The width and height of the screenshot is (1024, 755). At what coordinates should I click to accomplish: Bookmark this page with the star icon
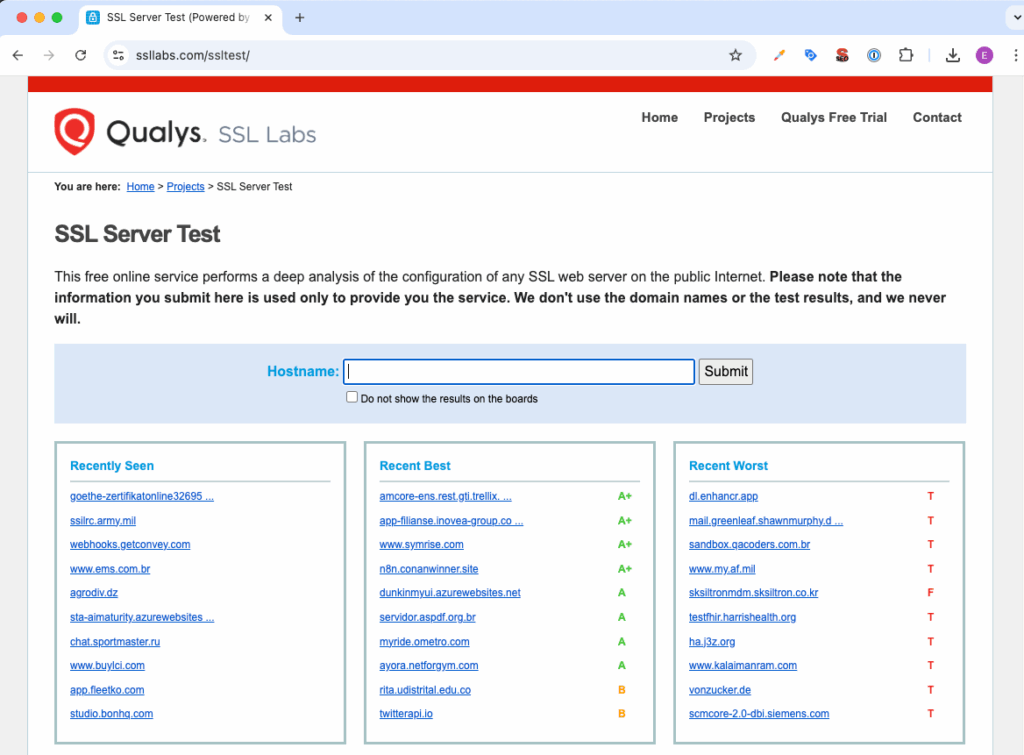tap(735, 56)
